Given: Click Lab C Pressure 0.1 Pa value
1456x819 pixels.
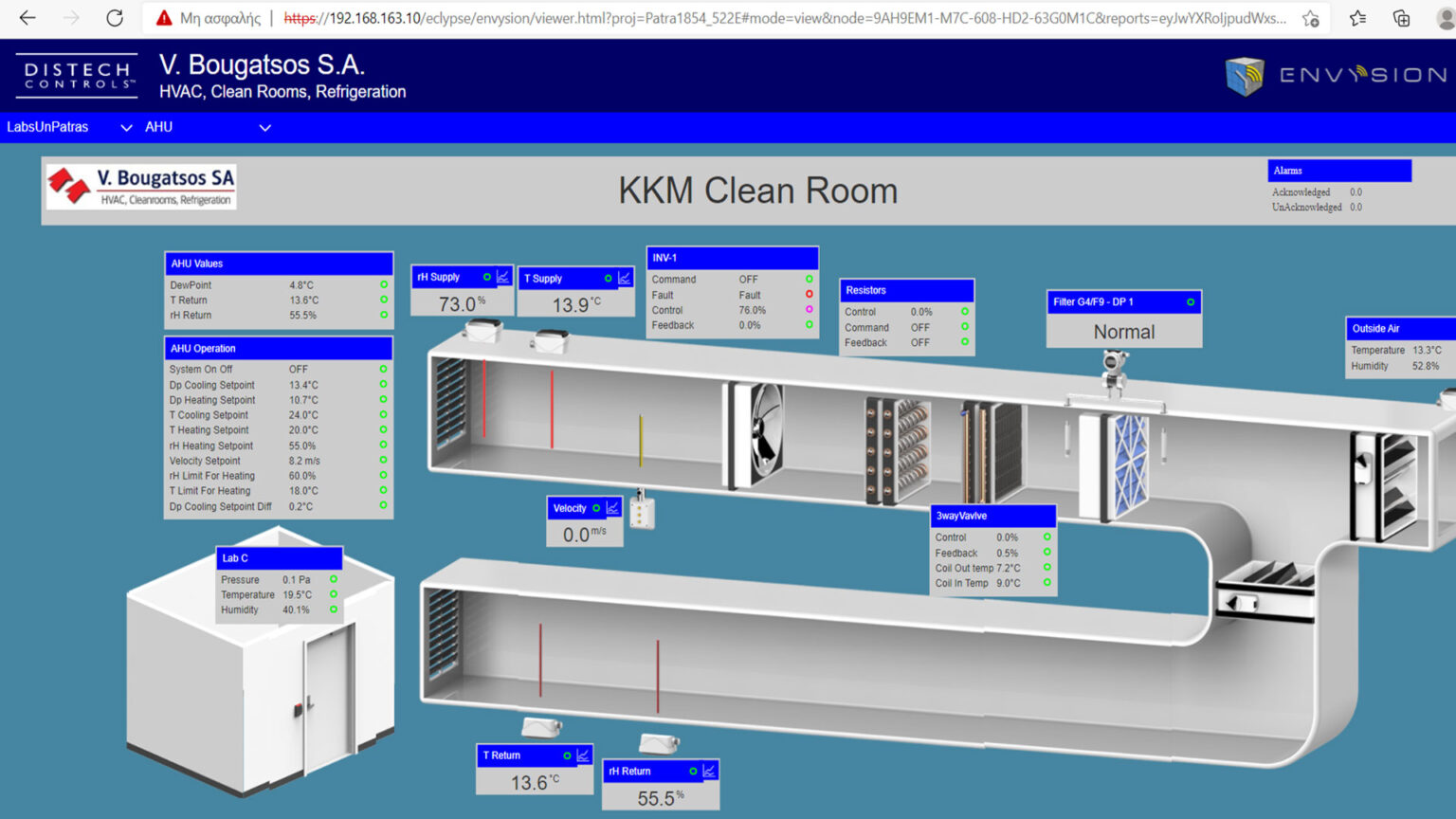Looking at the screenshot, I should pyautogui.click(x=296, y=580).
